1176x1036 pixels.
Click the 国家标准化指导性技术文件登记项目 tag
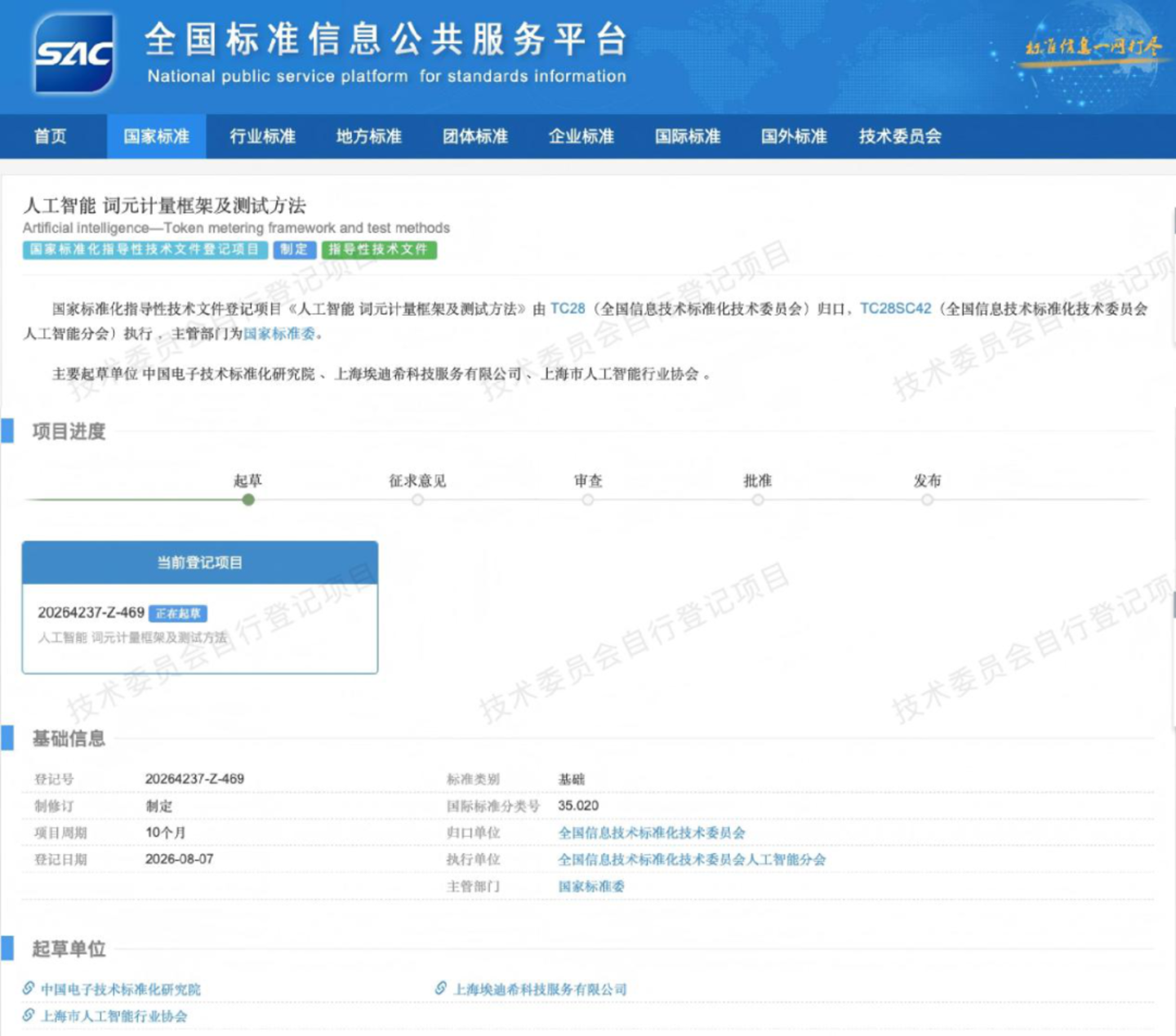[145, 250]
